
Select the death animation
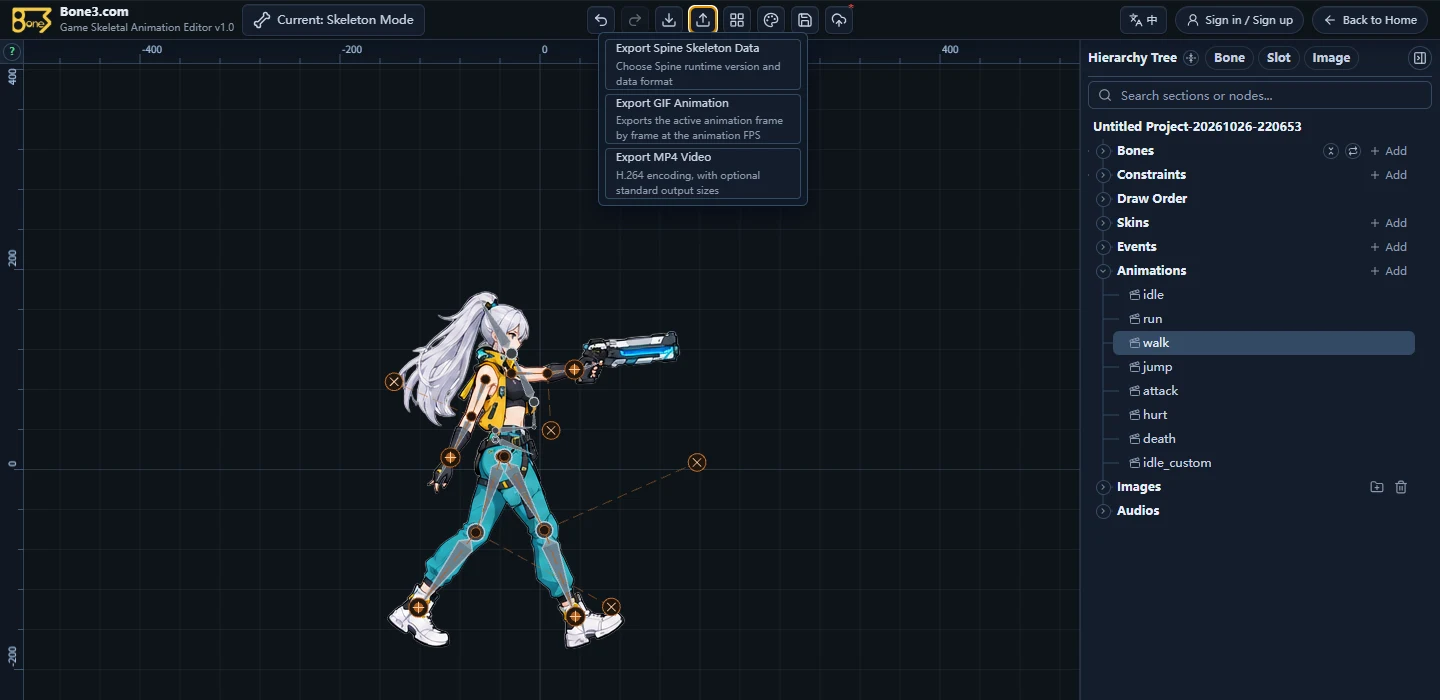coord(1264,439)
